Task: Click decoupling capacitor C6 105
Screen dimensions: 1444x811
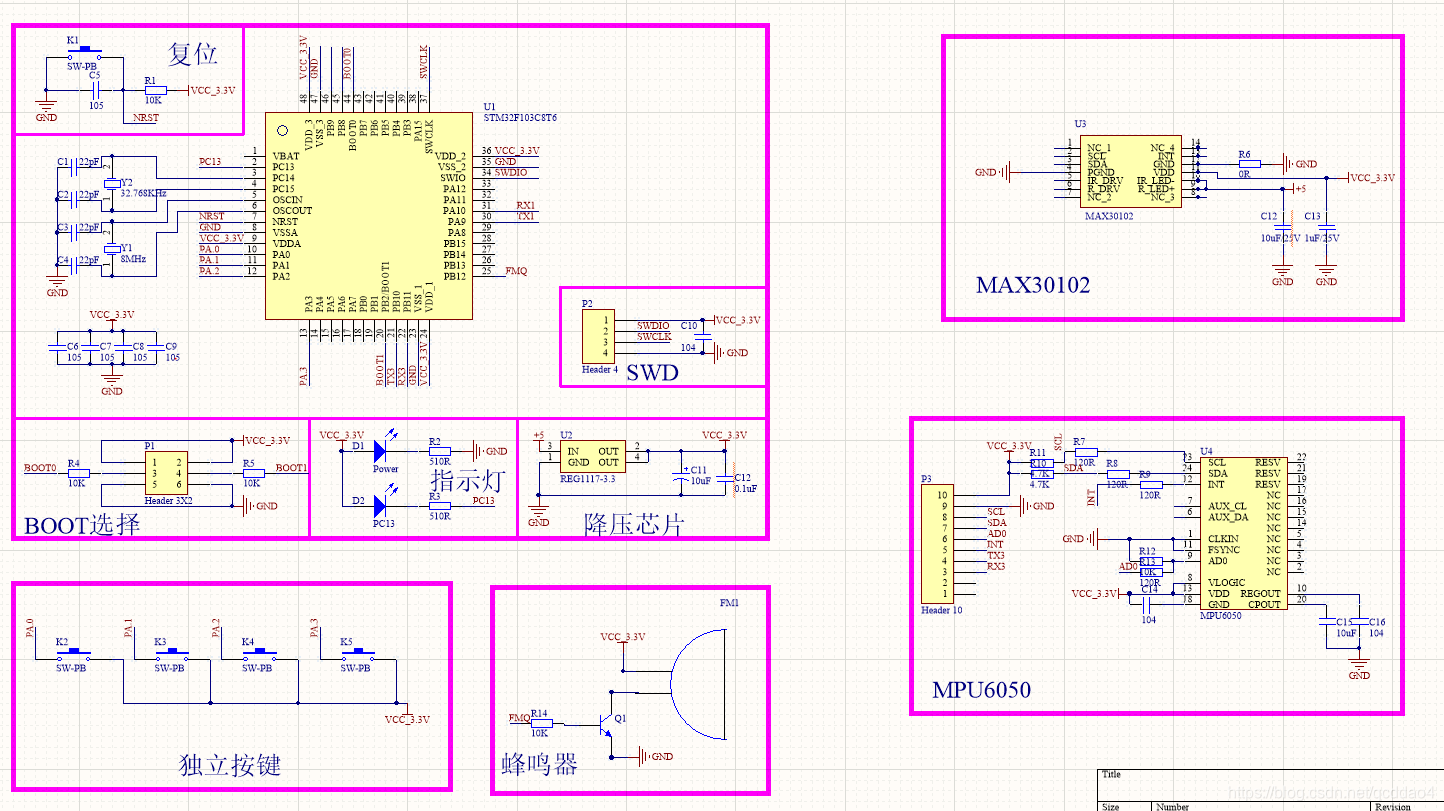Action: click(57, 347)
